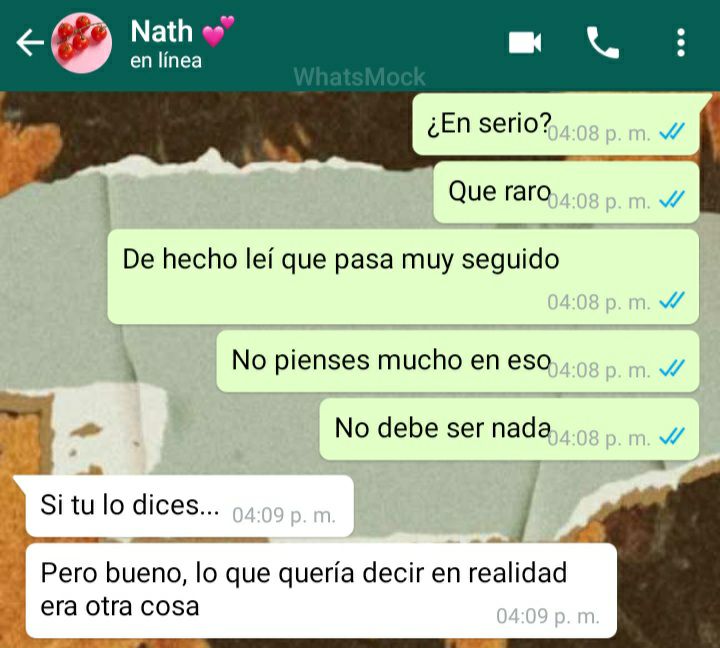Select received message 'Si tu lo dices...'
The image size is (720, 648).
tap(190, 506)
